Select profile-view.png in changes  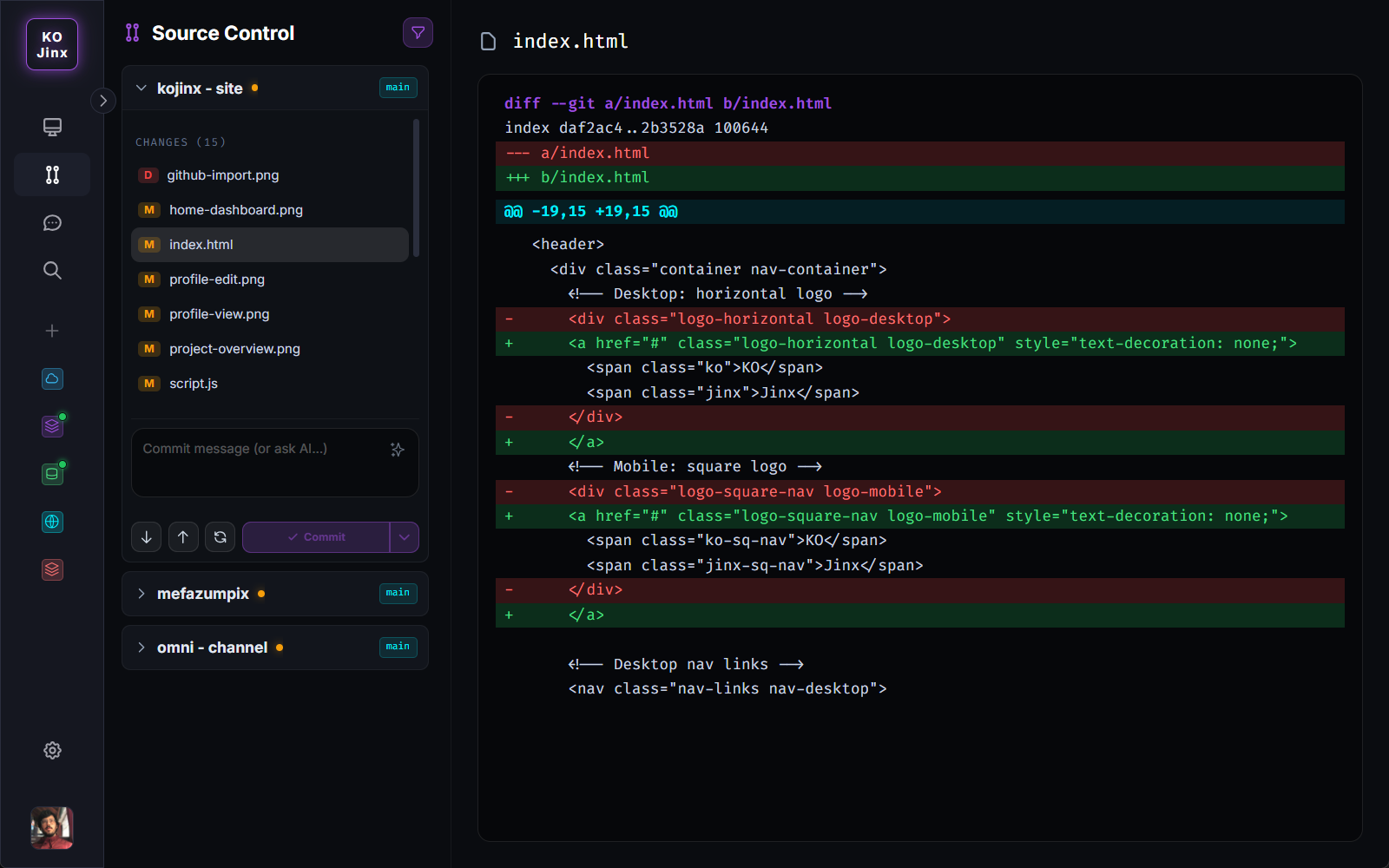270,314
